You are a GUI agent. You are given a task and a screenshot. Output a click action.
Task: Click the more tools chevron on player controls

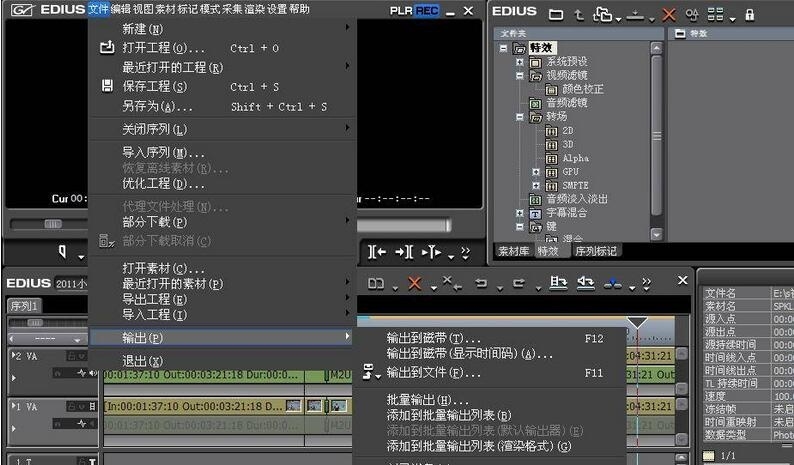click(x=465, y=252)
